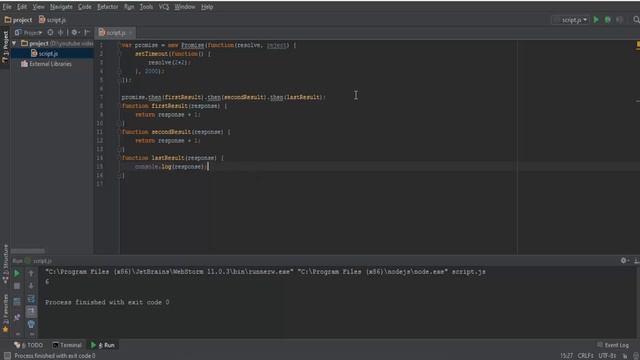Screen dimensions: 640x360
Task: Open Project panel gear settings menu
Action: (75, 32)
